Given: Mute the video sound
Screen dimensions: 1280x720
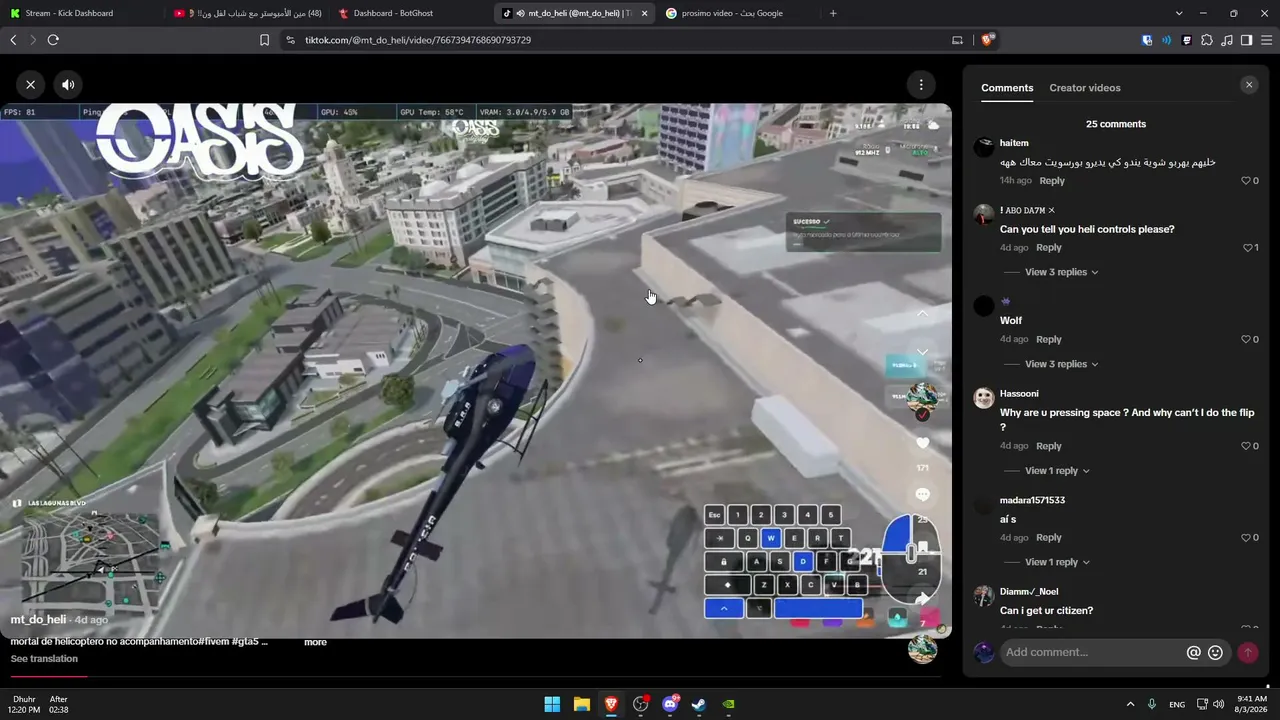Looking at the screenshot, I should 68,85.
